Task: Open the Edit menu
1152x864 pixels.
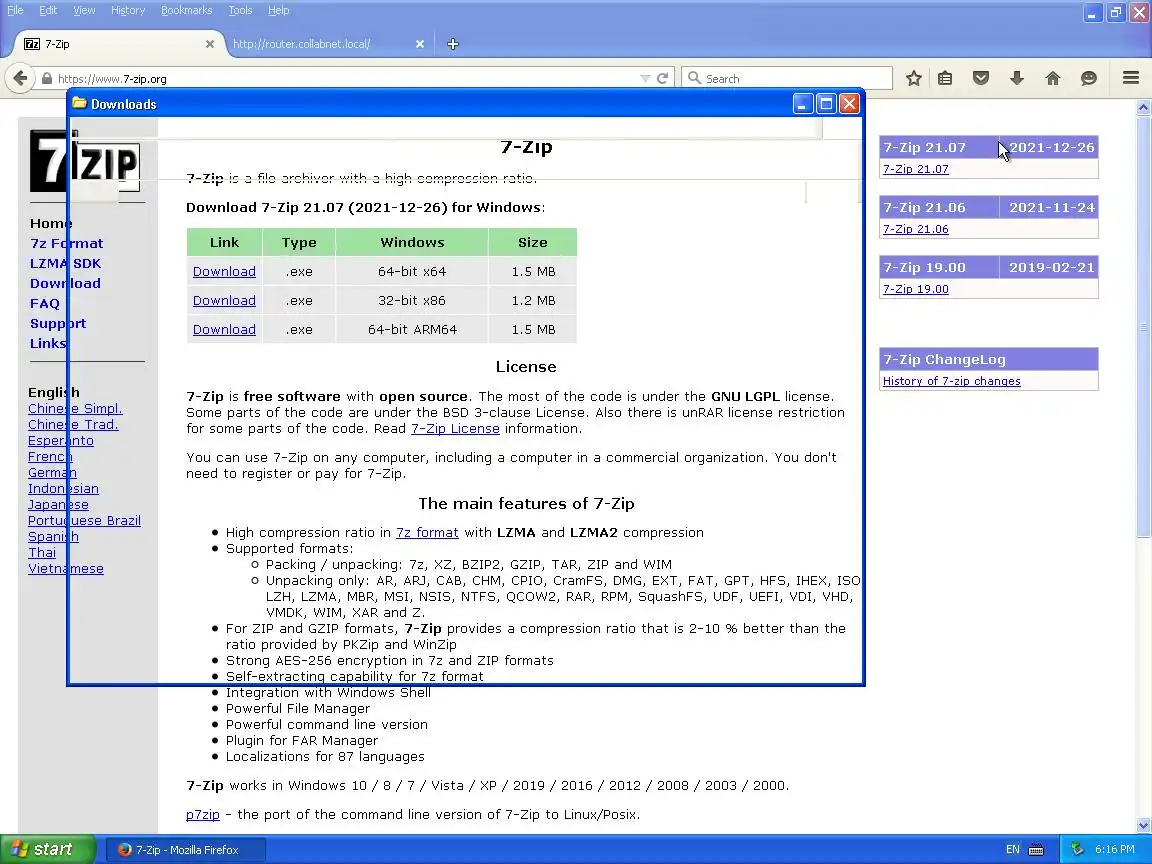Action: tap(48, 10)
